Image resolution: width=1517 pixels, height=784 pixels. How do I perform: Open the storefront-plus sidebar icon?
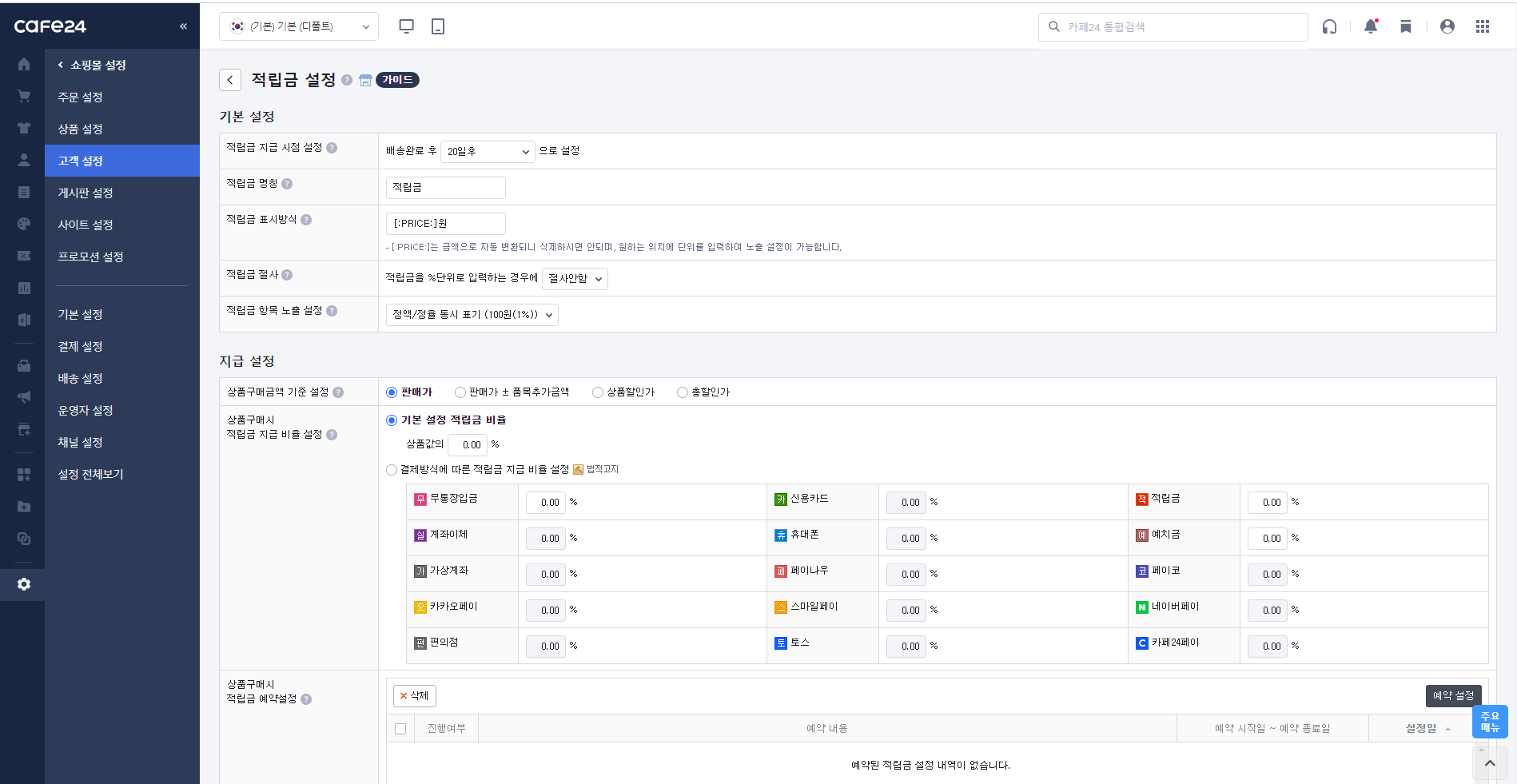pyautogui.click(x=24, y=429)
